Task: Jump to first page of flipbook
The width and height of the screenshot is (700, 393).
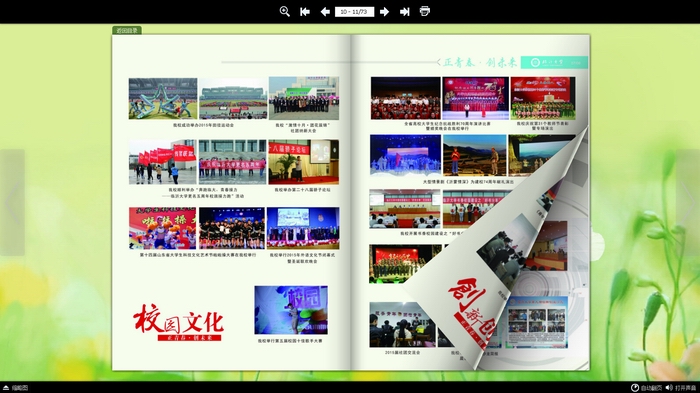Action: pyautogui.click(x=305, y=12)
